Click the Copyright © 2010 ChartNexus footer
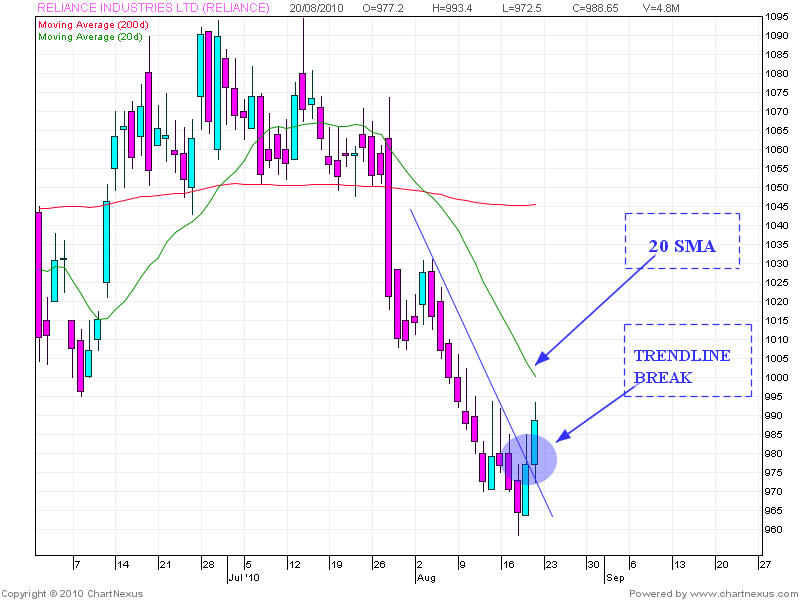The image size is (800, 600). point(72,594)
